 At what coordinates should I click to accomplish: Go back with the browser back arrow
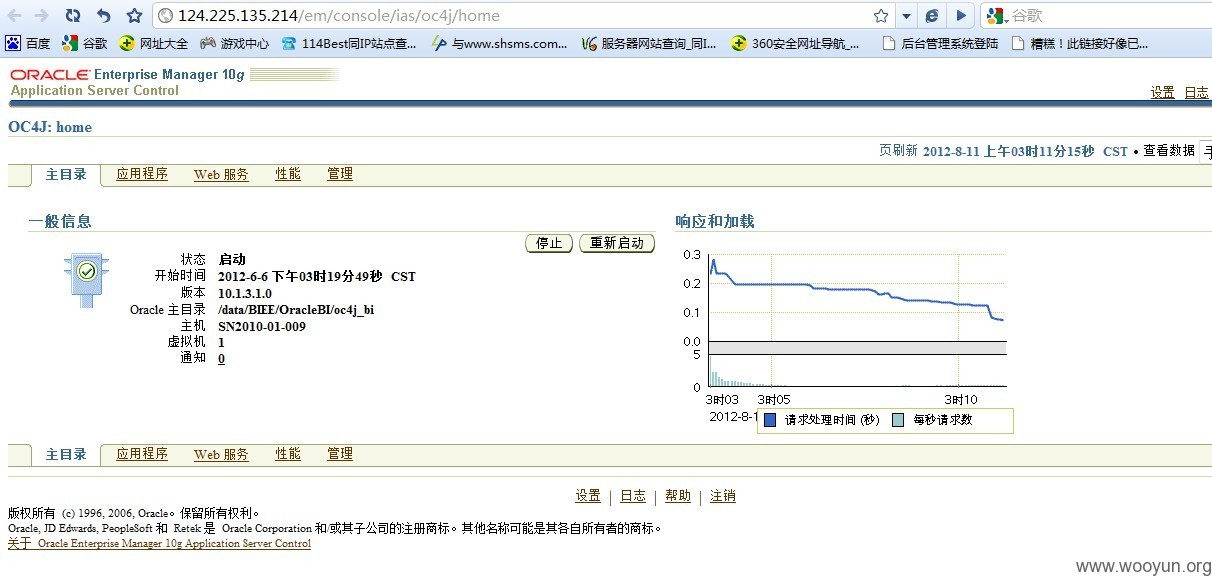14,16
